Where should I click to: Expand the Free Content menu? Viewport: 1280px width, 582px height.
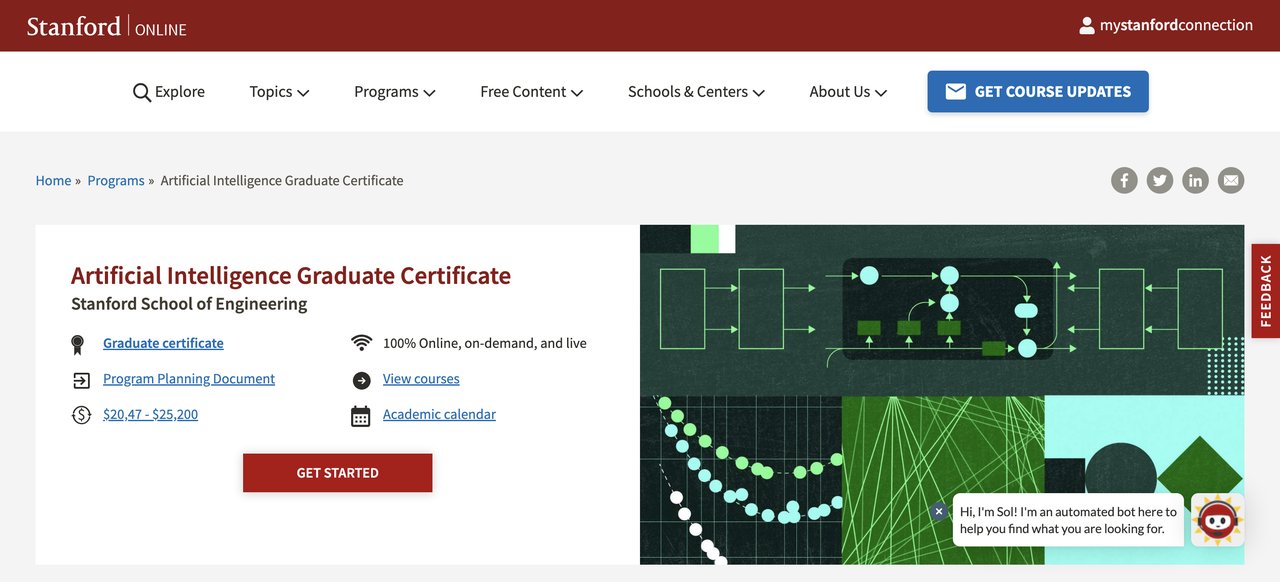[531, 92]
